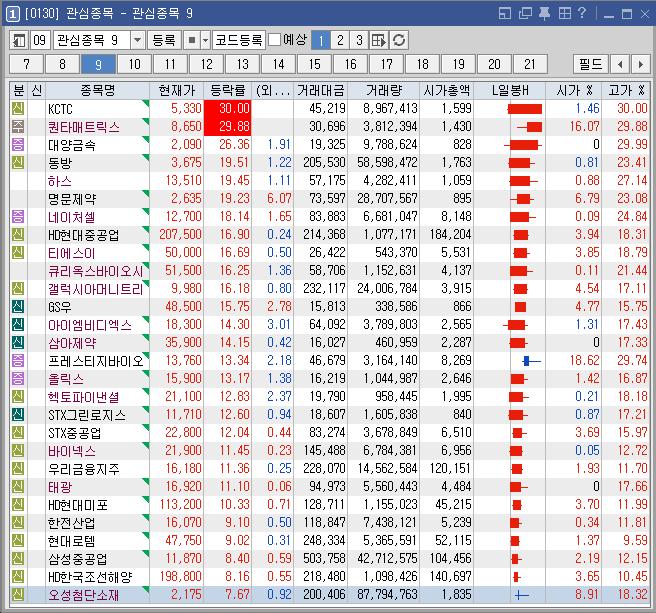Select the 올릭스 stock name
This screenshot has width=656, height=613.
pos(66,379)
